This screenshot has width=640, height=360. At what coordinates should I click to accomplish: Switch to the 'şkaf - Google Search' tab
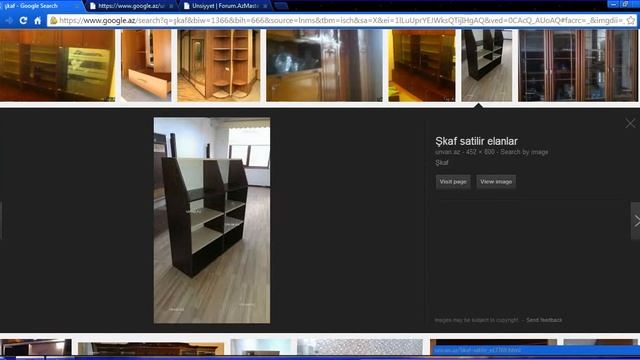tap(39, 6)
